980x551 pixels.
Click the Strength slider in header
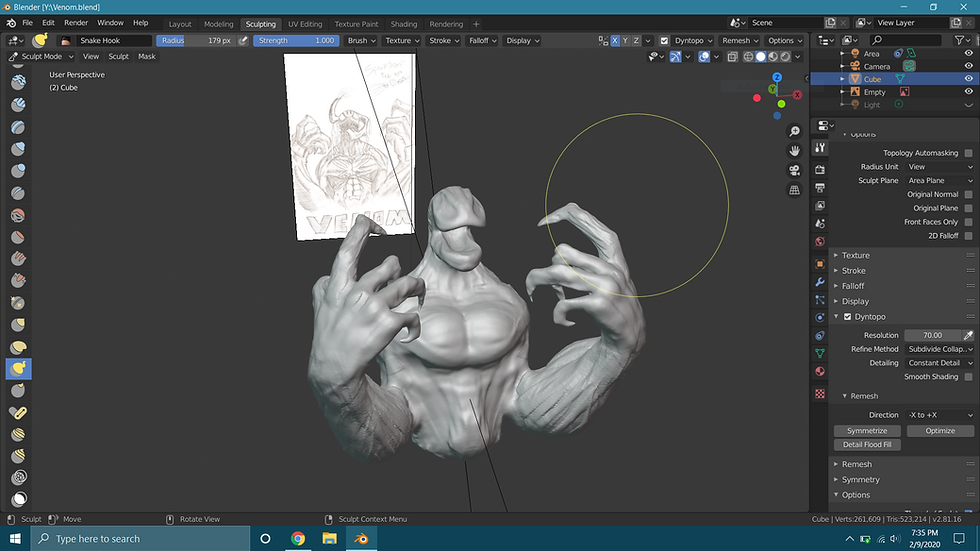click(296, 41)
